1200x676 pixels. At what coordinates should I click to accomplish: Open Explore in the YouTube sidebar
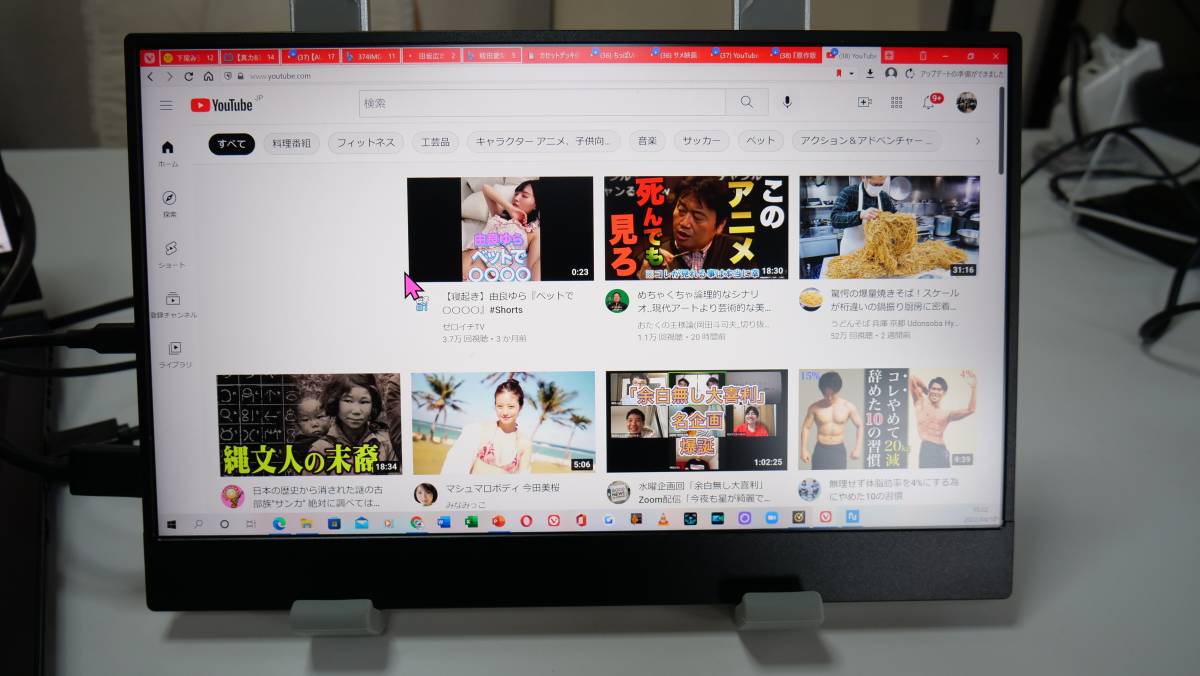coord(169,204)
